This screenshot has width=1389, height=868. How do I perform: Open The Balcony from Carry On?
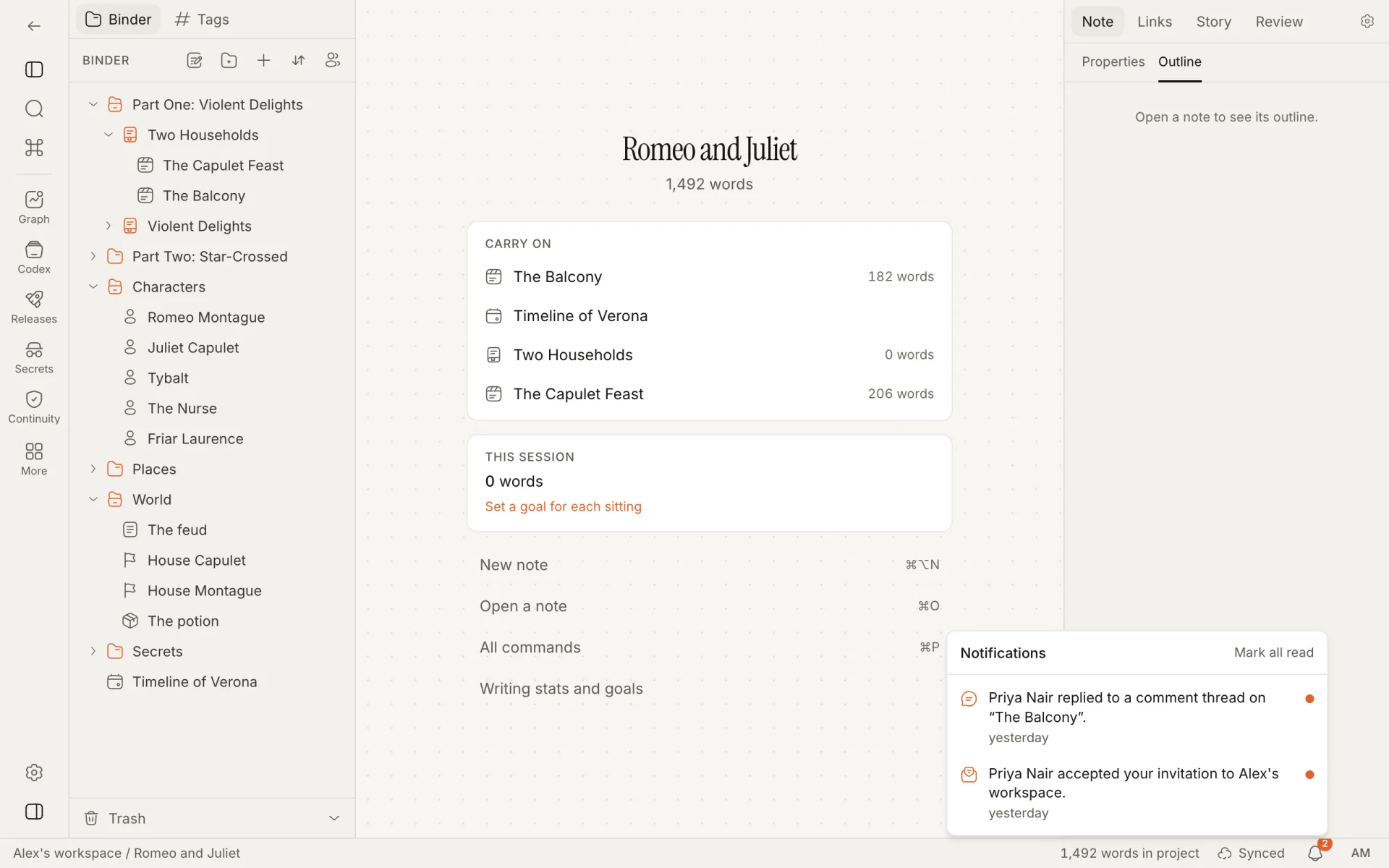click(709, 276)
